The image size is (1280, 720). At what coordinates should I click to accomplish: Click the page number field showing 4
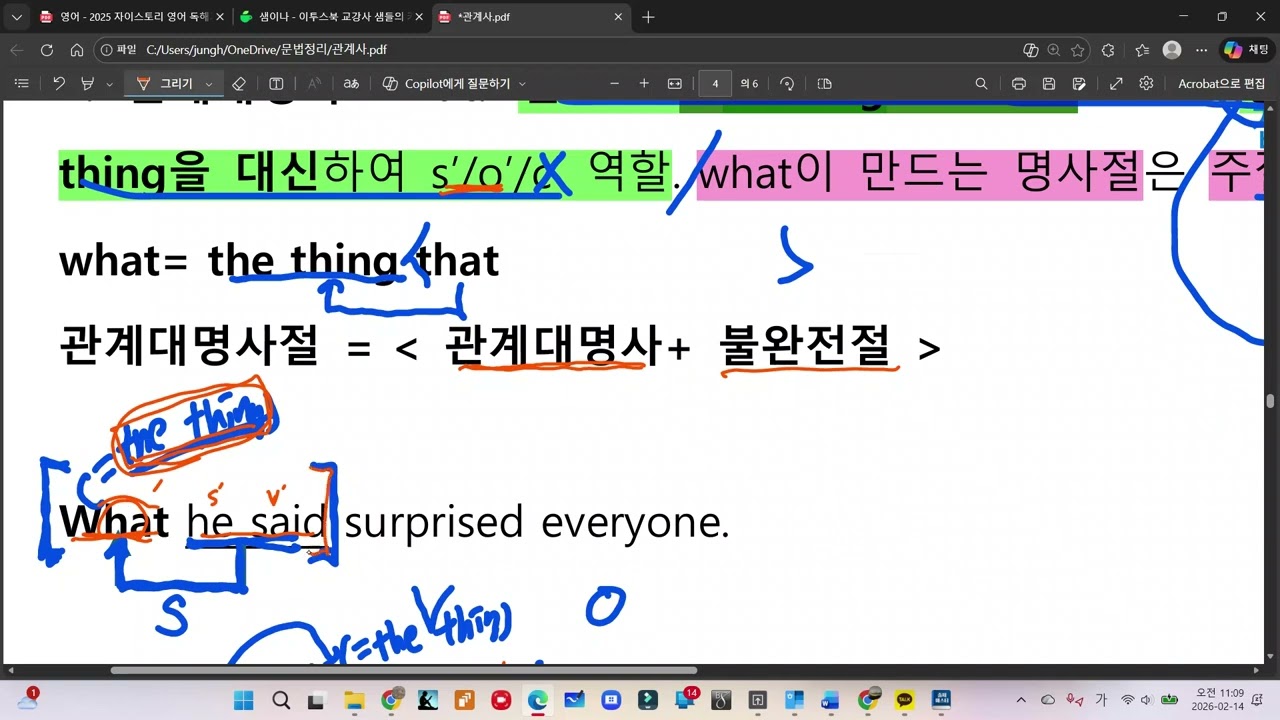tap(715, 84)
